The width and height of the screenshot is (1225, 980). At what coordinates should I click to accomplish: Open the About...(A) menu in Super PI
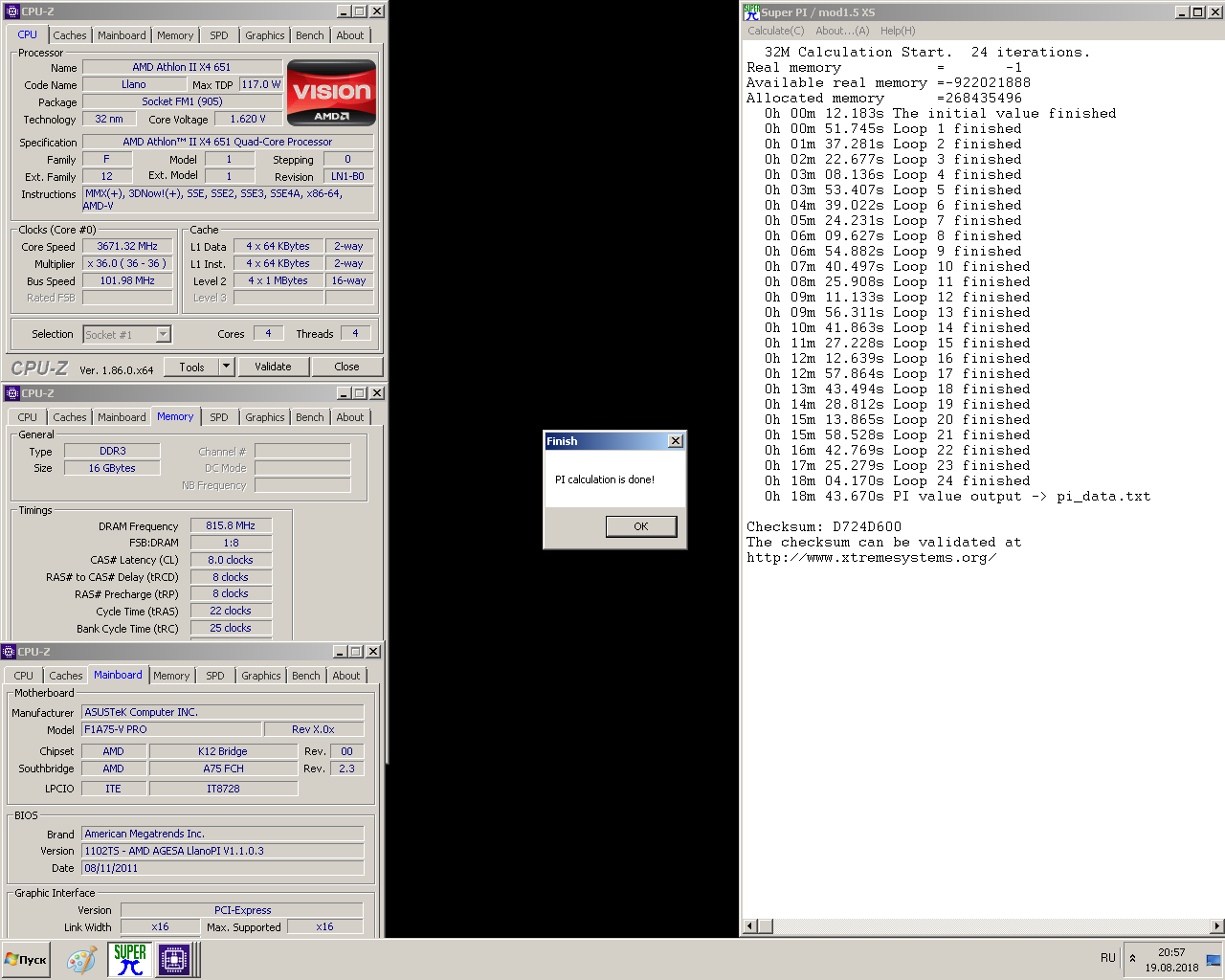coord(842,31)
